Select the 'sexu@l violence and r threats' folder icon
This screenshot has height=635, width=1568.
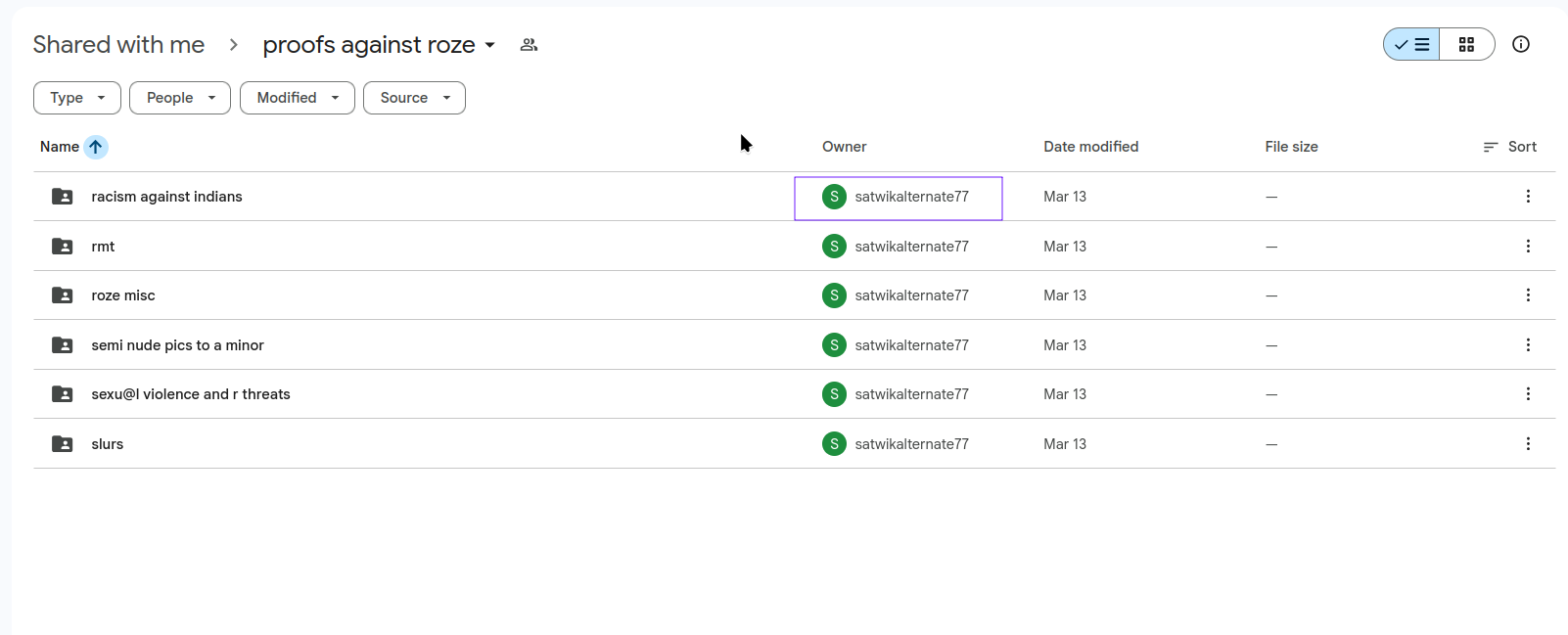pos(63,394)
